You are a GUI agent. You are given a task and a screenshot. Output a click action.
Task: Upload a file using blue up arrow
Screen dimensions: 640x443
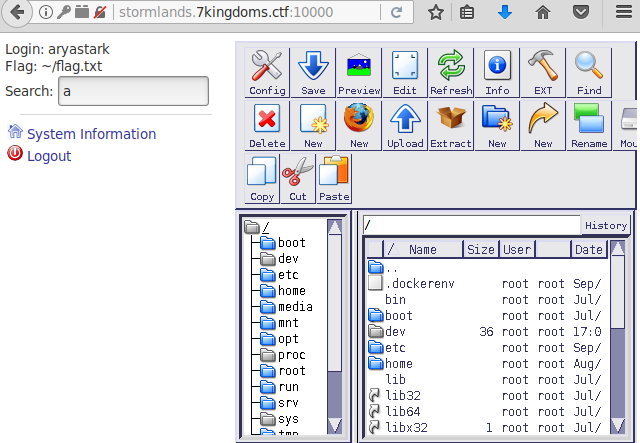point(405,126)
